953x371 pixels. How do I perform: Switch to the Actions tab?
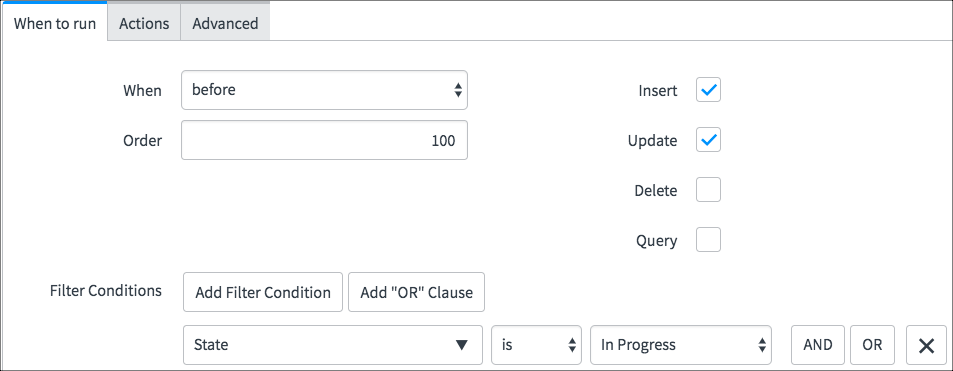tap(144, 23)
